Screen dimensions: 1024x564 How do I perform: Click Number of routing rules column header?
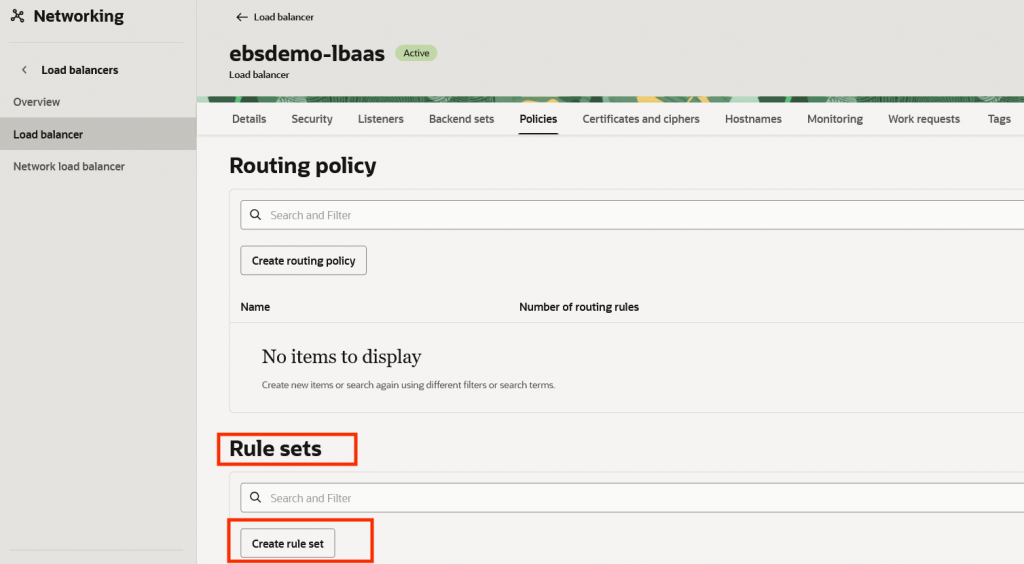point(579,307)
